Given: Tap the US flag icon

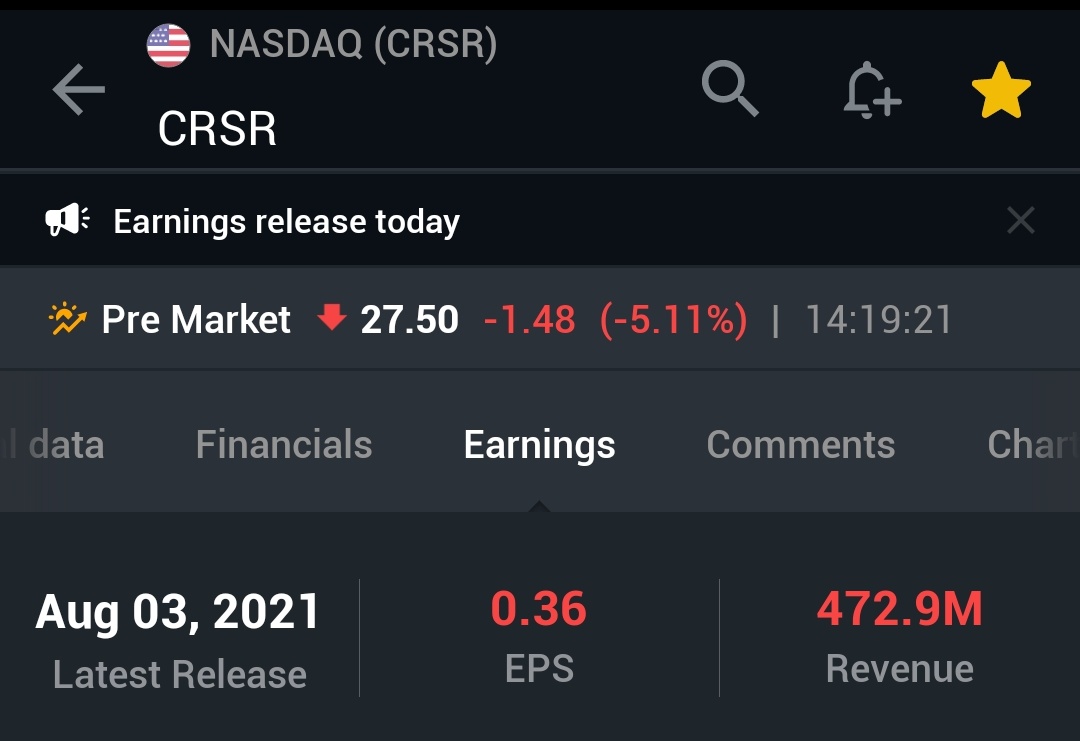Looking at the screenshot, I should pyautogui.click(x=168, y=46).
